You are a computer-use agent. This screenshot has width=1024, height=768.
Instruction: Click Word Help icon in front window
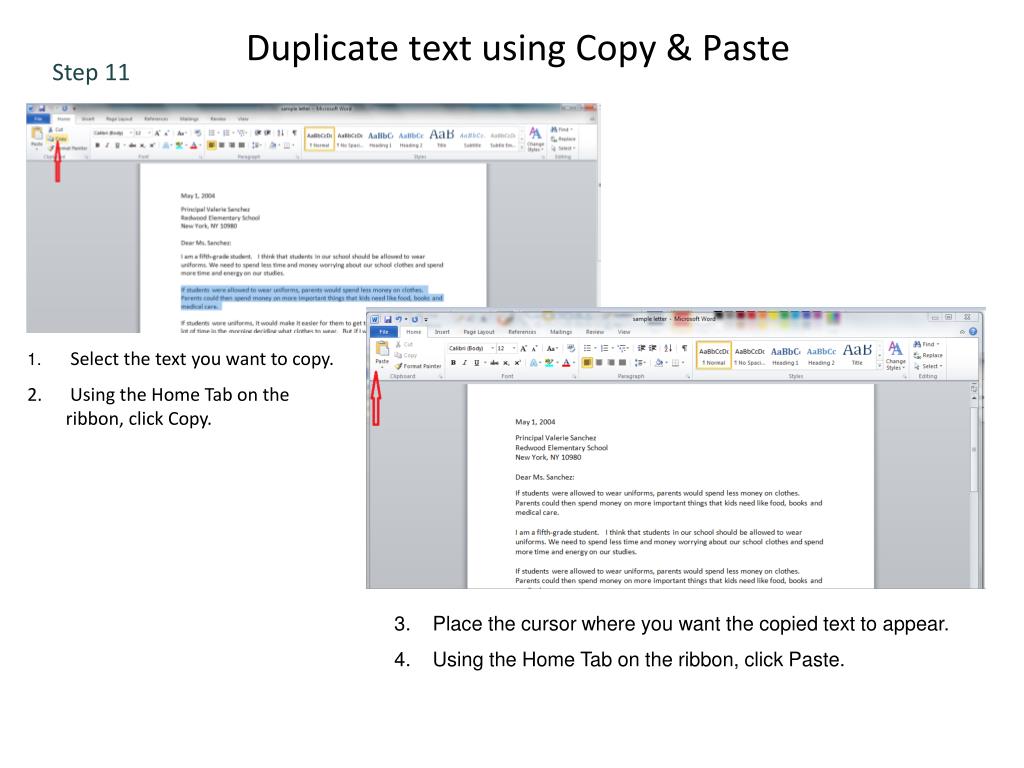[973, 331]
